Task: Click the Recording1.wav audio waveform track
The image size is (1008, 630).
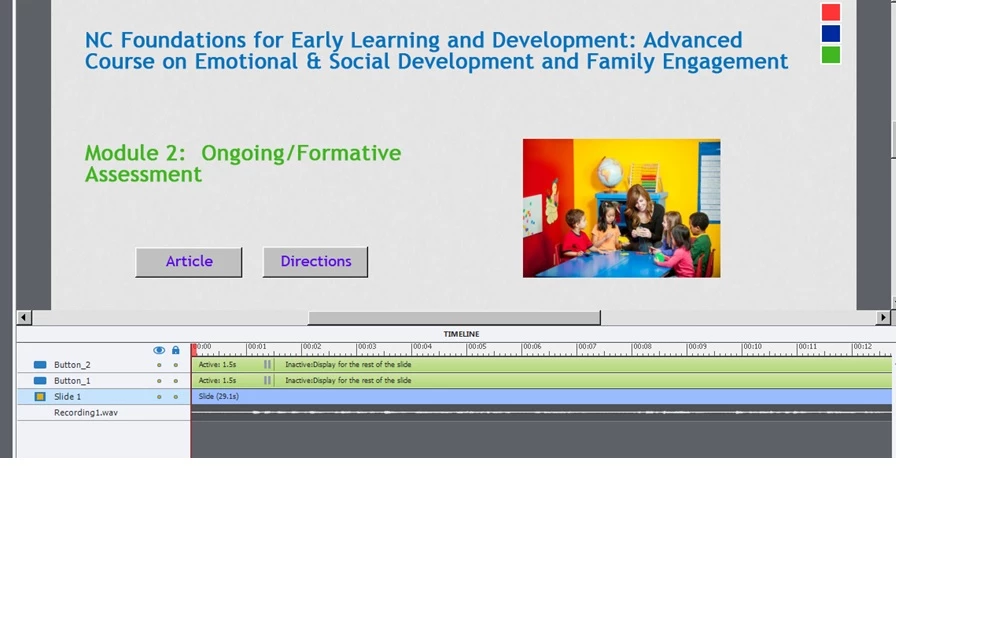Action: tap(541, 413)
